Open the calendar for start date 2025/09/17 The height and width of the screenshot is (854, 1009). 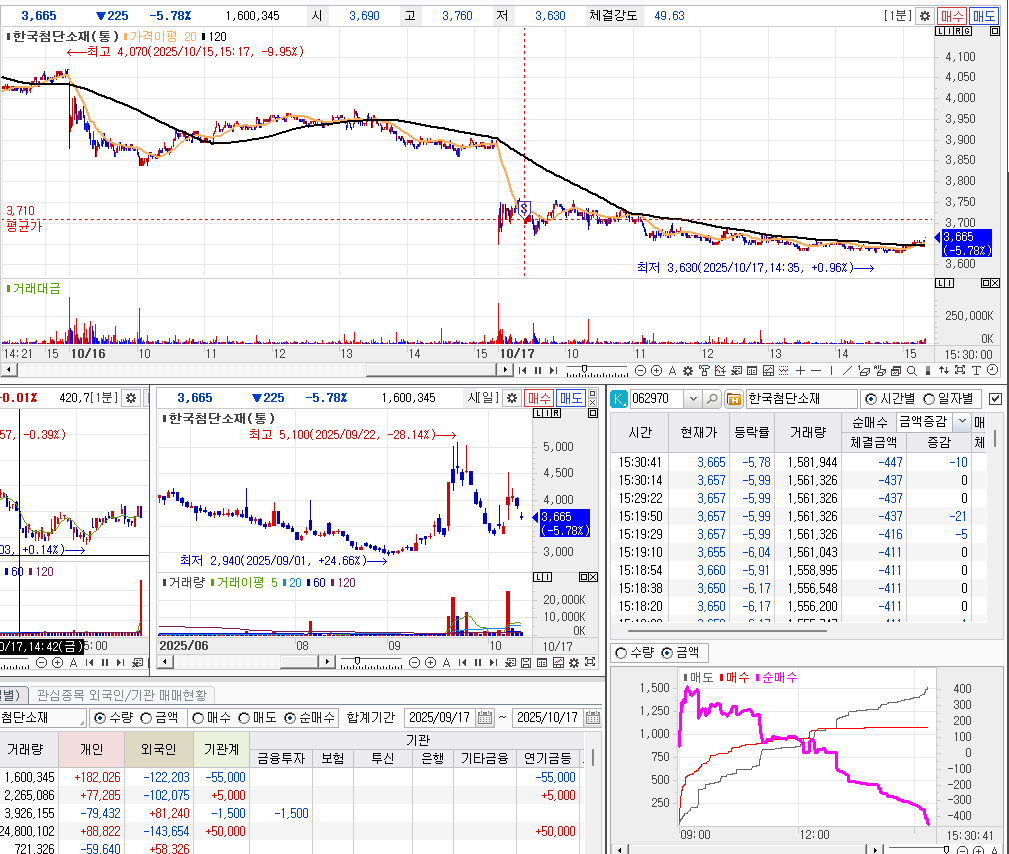click(485, 718)
